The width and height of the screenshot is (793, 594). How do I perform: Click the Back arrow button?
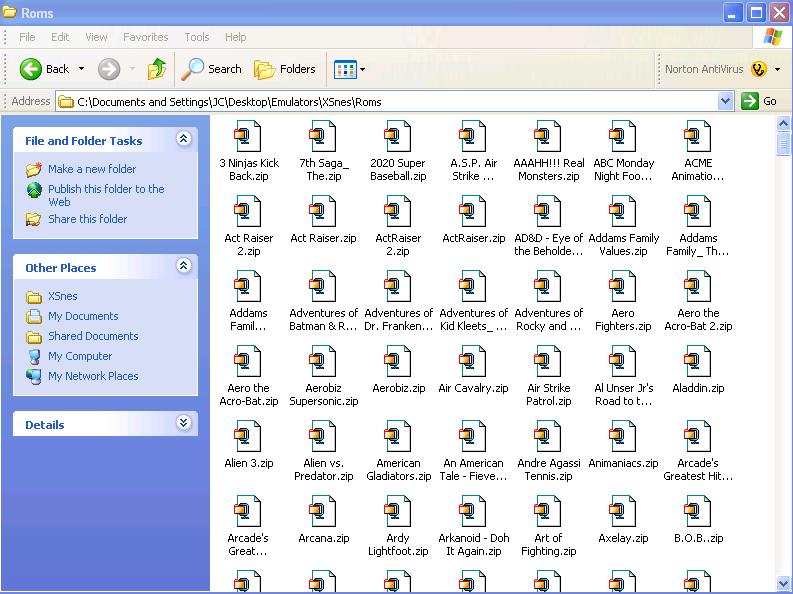tap(31, 69)
